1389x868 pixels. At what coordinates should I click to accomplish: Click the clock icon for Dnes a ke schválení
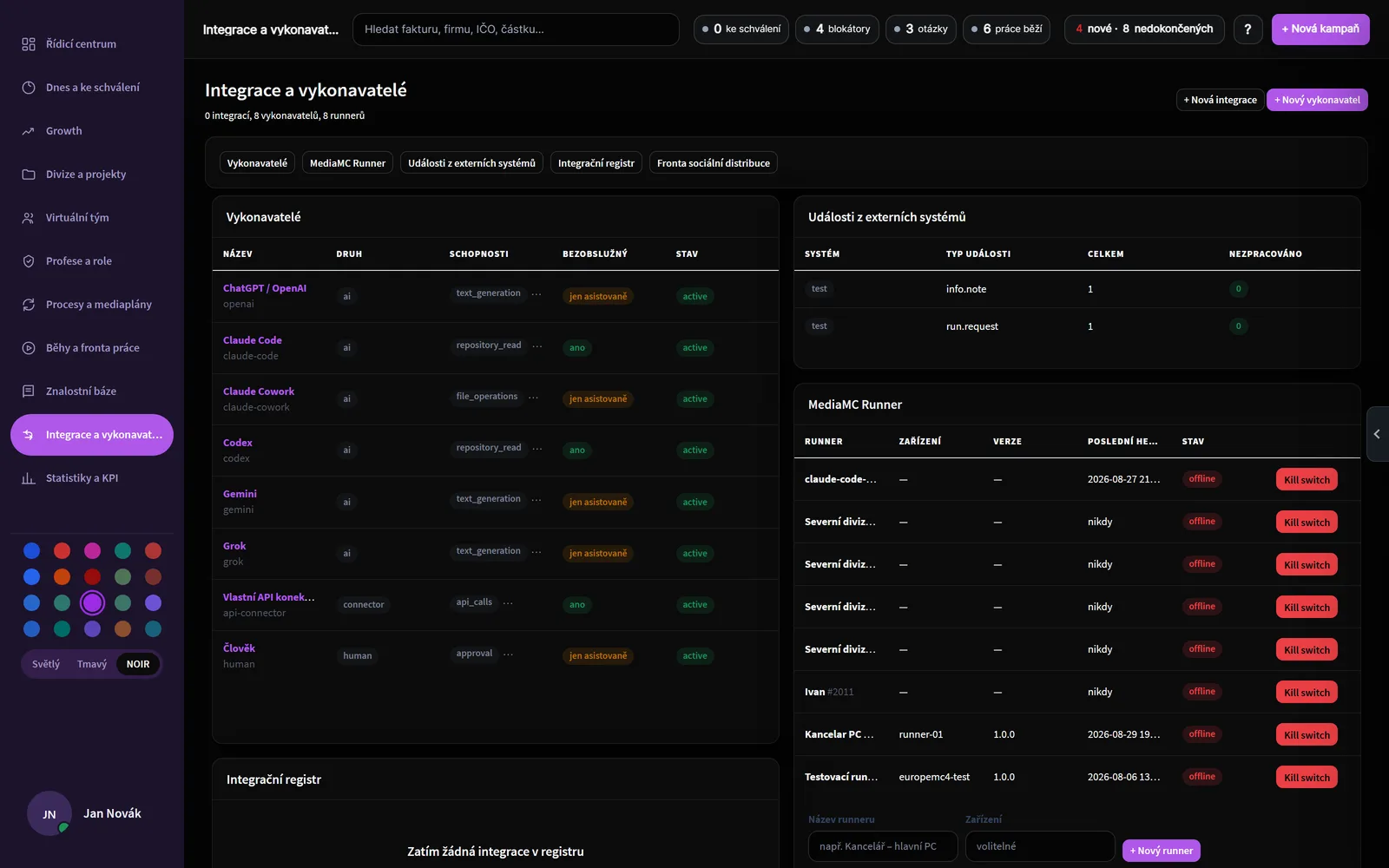point(29,88)
